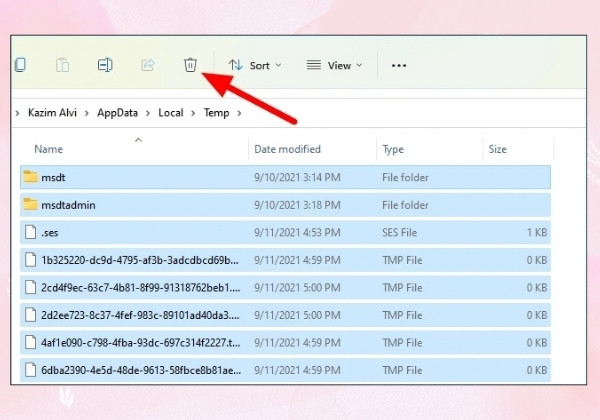Image resolution: width=600 pixels, height=420 pixels.
Task: Click SES File type cell
Action: coord(399,233)
